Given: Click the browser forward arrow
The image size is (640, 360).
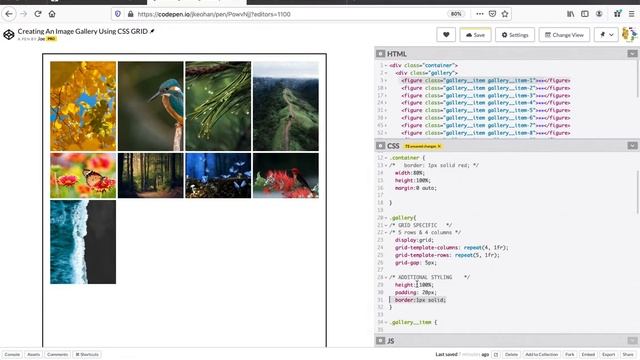Looking at the screenshot, I should (24, 14).
